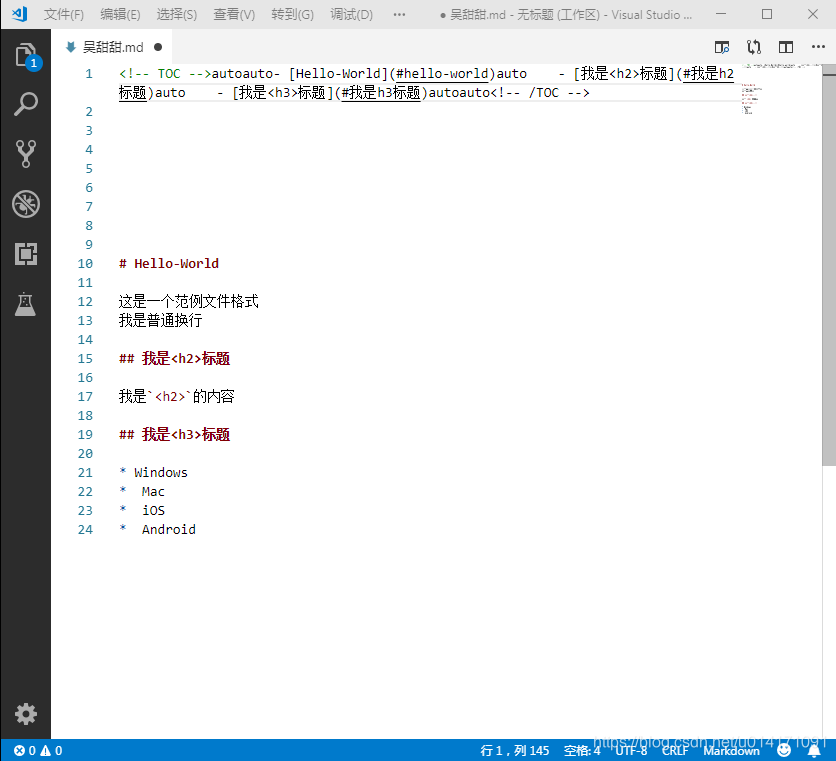Open the Source Control view
The height and width of the screenshot is (761, 836).
click(x=26, y=154)
